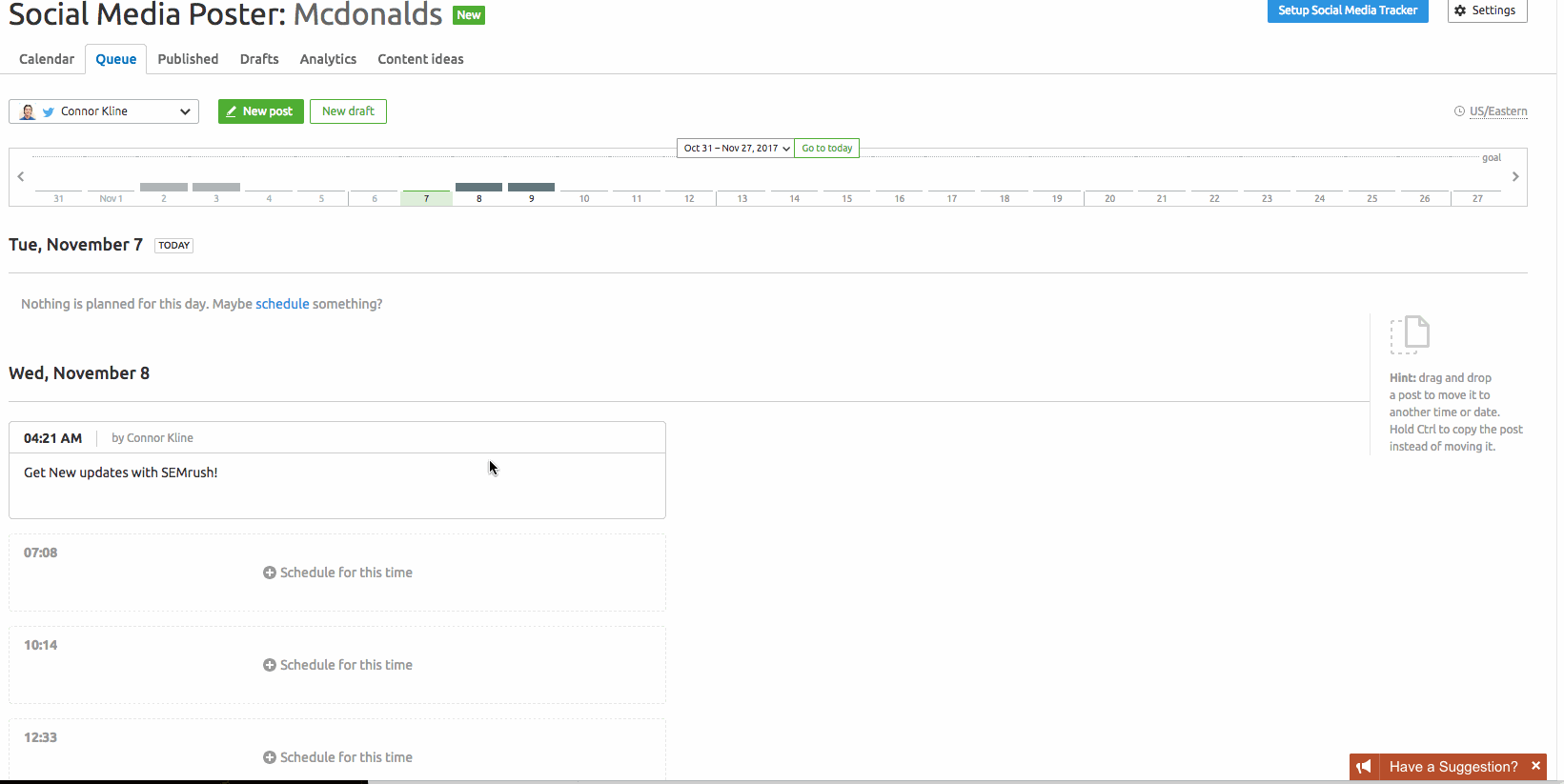Select Nov 1 in timeline
The height and width of the screenshot is (784, 1564).
(112, 197)
